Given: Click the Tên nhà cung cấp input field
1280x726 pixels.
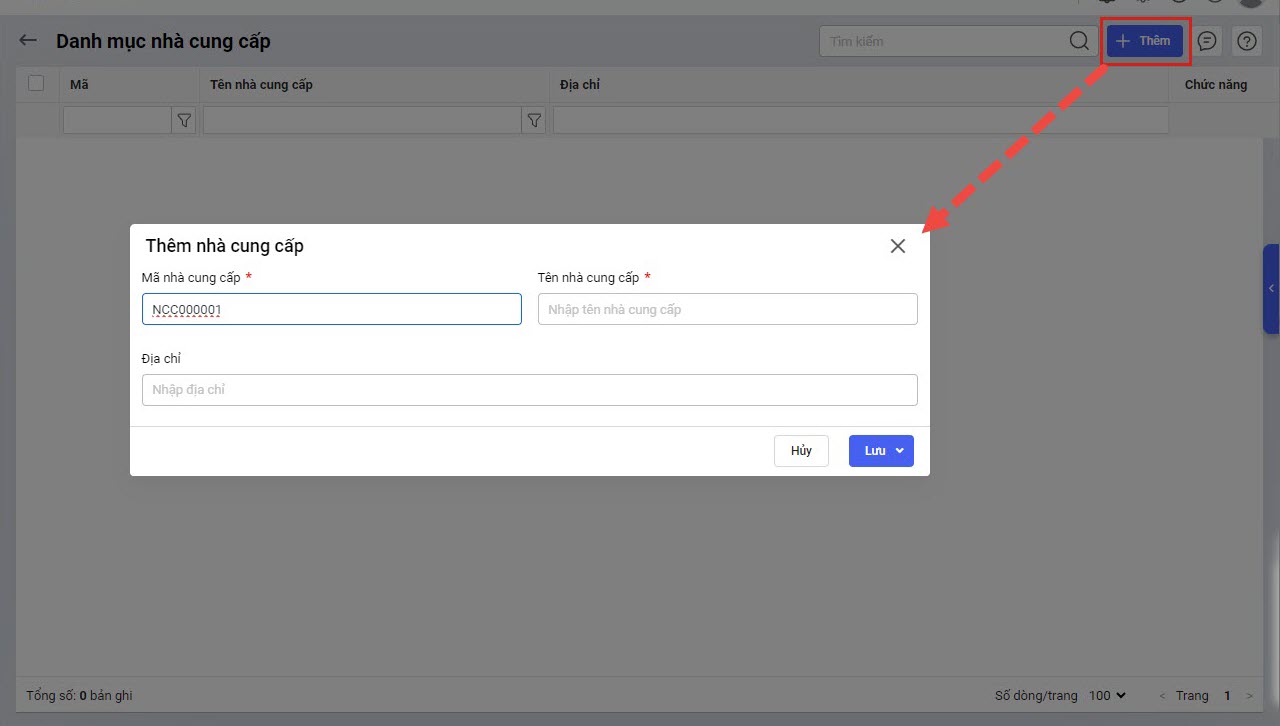Looking at the screenshot, I should coord(727,309).
